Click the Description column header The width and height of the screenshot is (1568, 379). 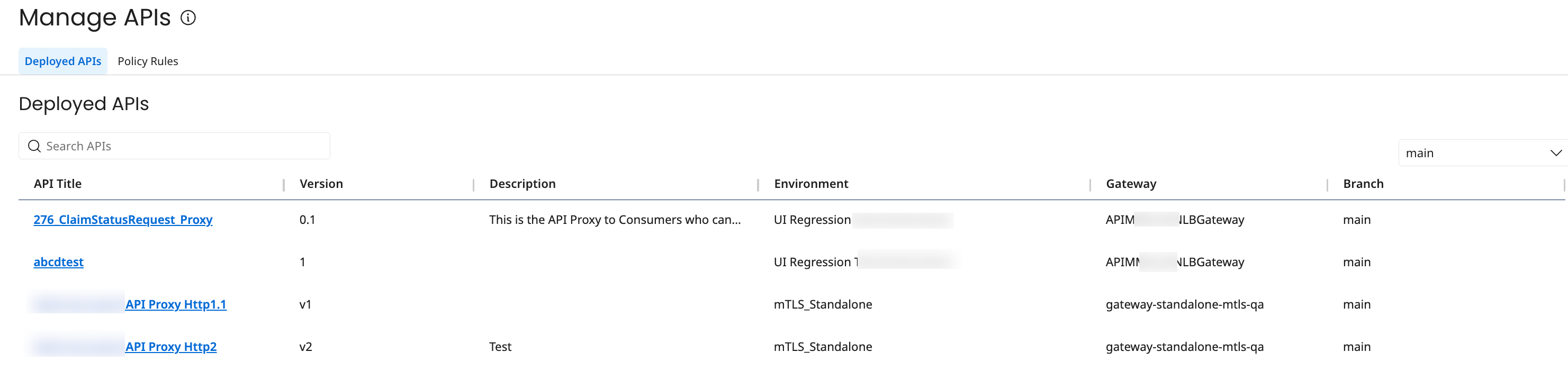tap(522, 183)
